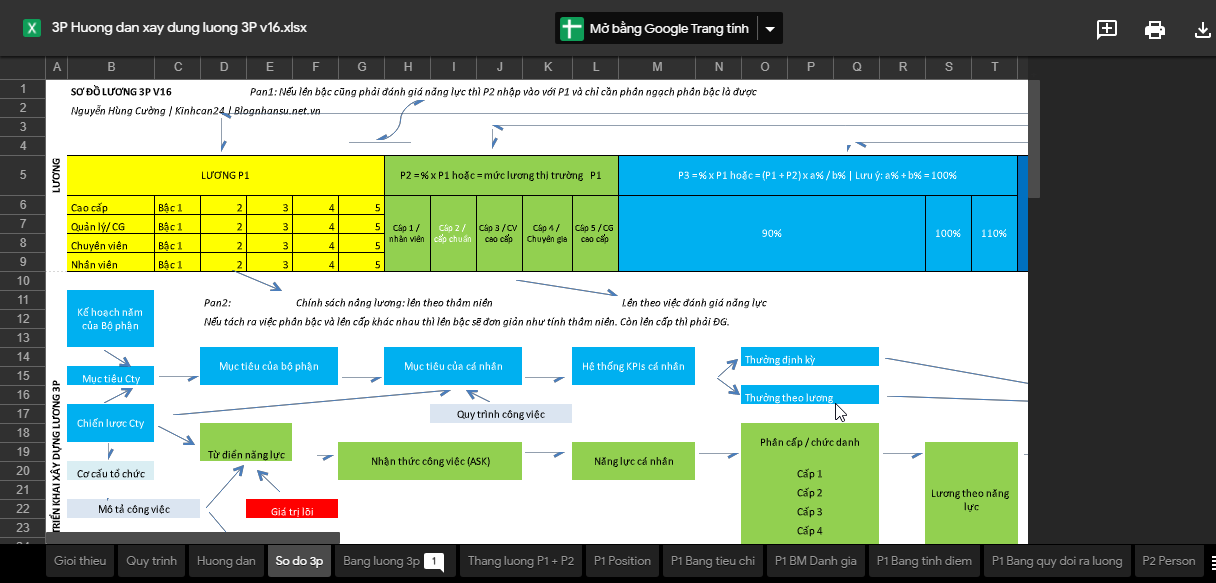The height and width of the screenshot is (583, 1216).
Task: Open comment badge on Bang luong 3p
Action: tap(433, 562)
